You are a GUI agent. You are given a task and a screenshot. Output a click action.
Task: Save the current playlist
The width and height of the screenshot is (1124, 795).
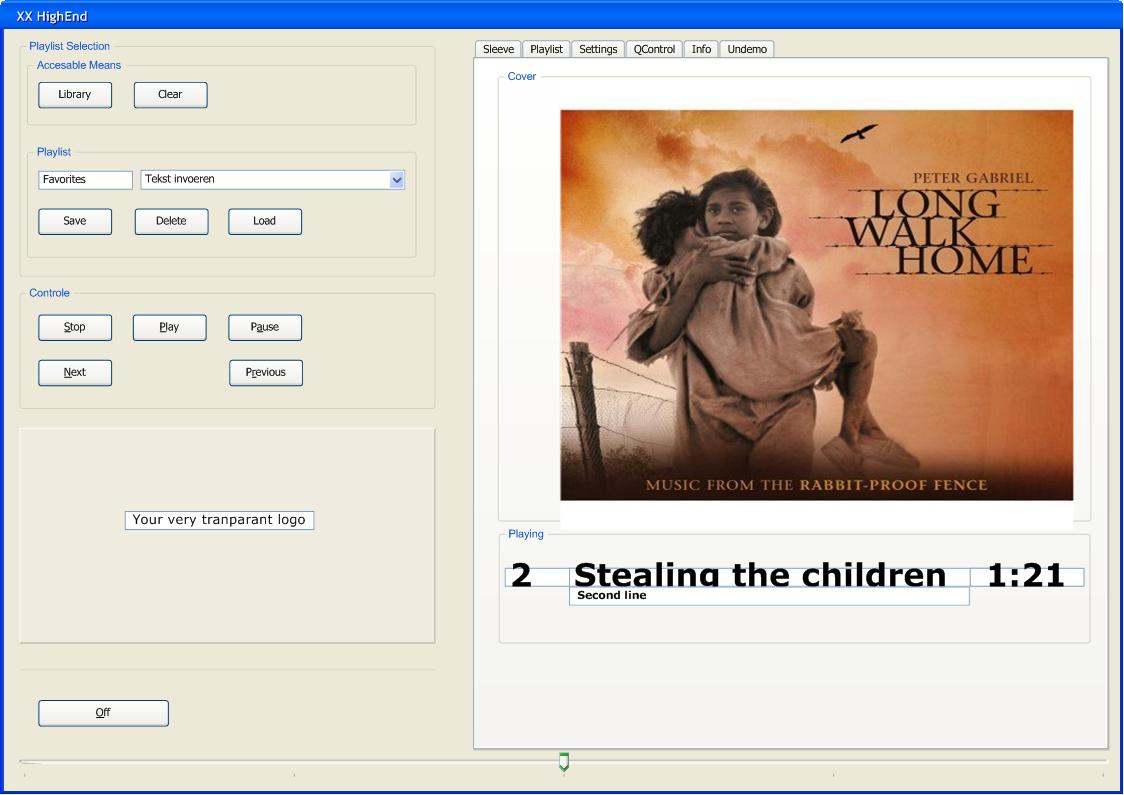75,222
